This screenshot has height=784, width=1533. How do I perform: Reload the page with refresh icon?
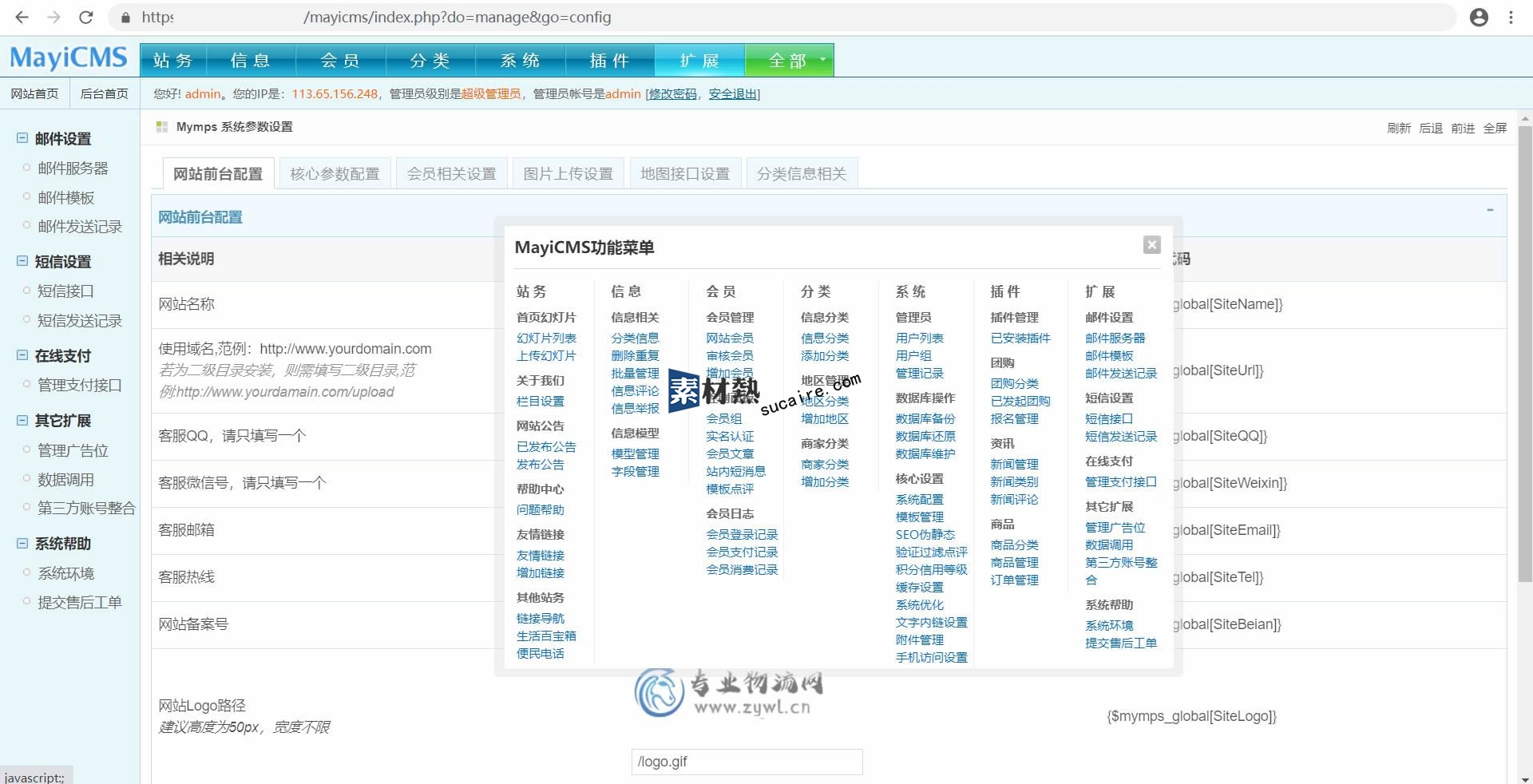(x=86, y=17)
